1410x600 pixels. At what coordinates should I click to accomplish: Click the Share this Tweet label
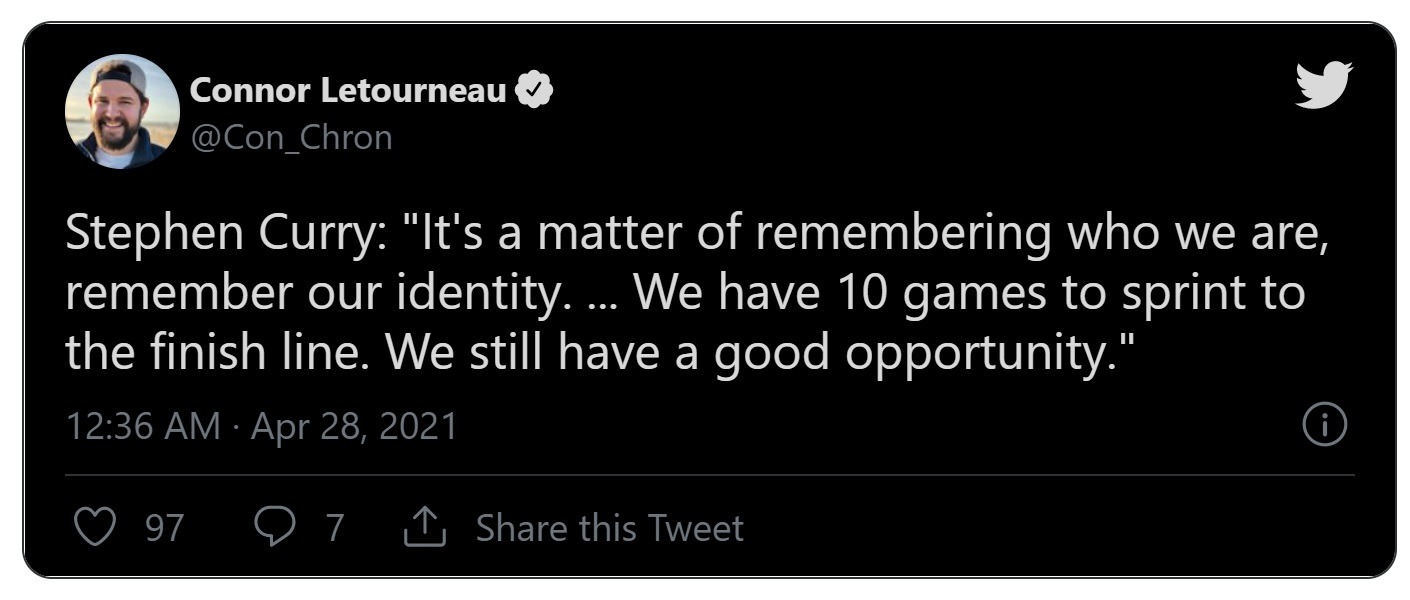pyautogui.click(x=609, y=527)
